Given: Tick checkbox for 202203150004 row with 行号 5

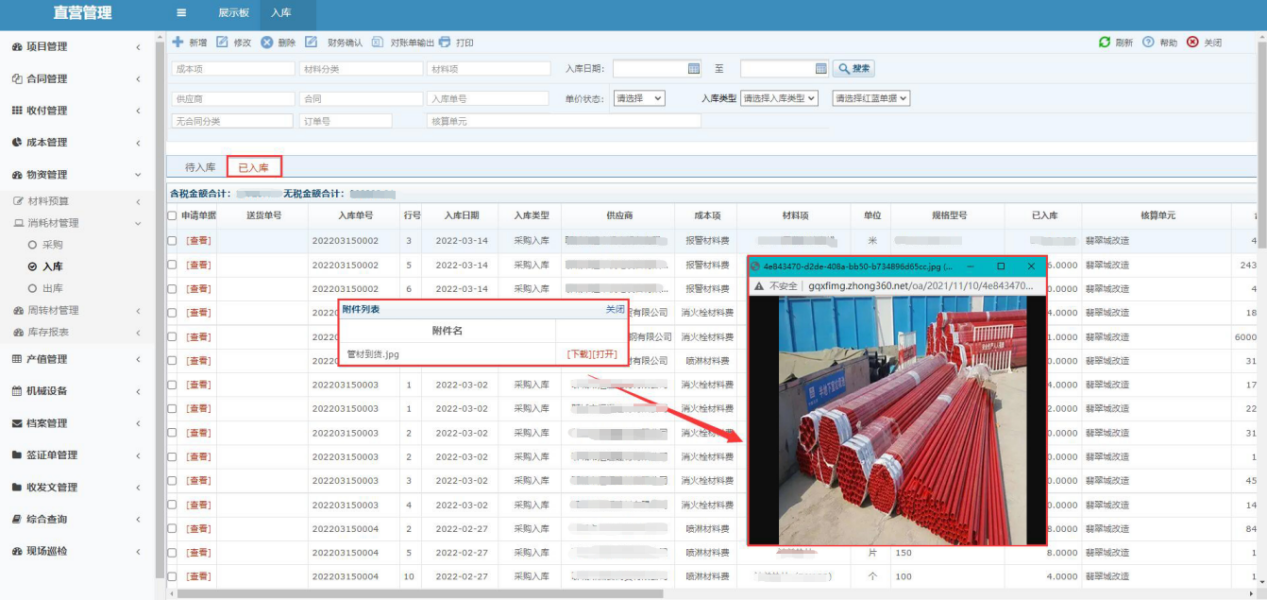Looking at the screenshot, I should (x=172, y=553).
